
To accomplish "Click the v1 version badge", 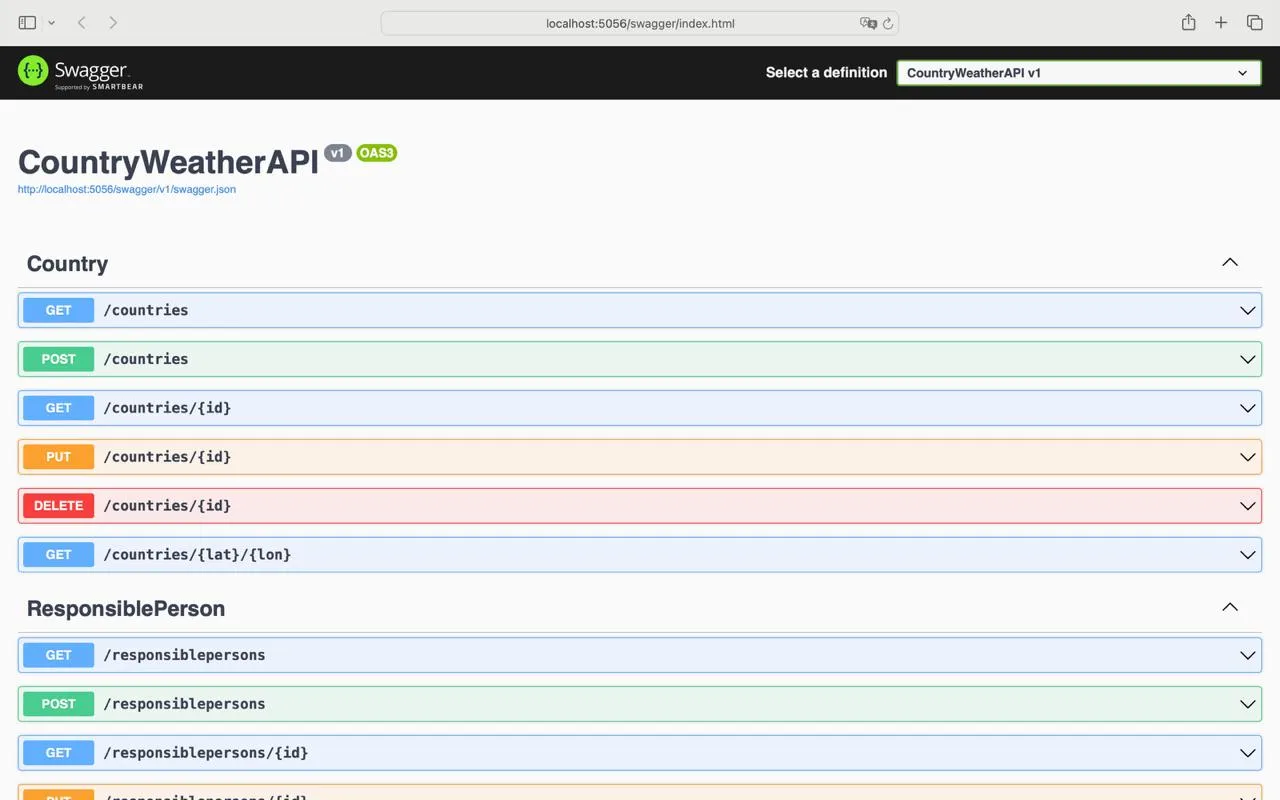I will click(338, 153).
